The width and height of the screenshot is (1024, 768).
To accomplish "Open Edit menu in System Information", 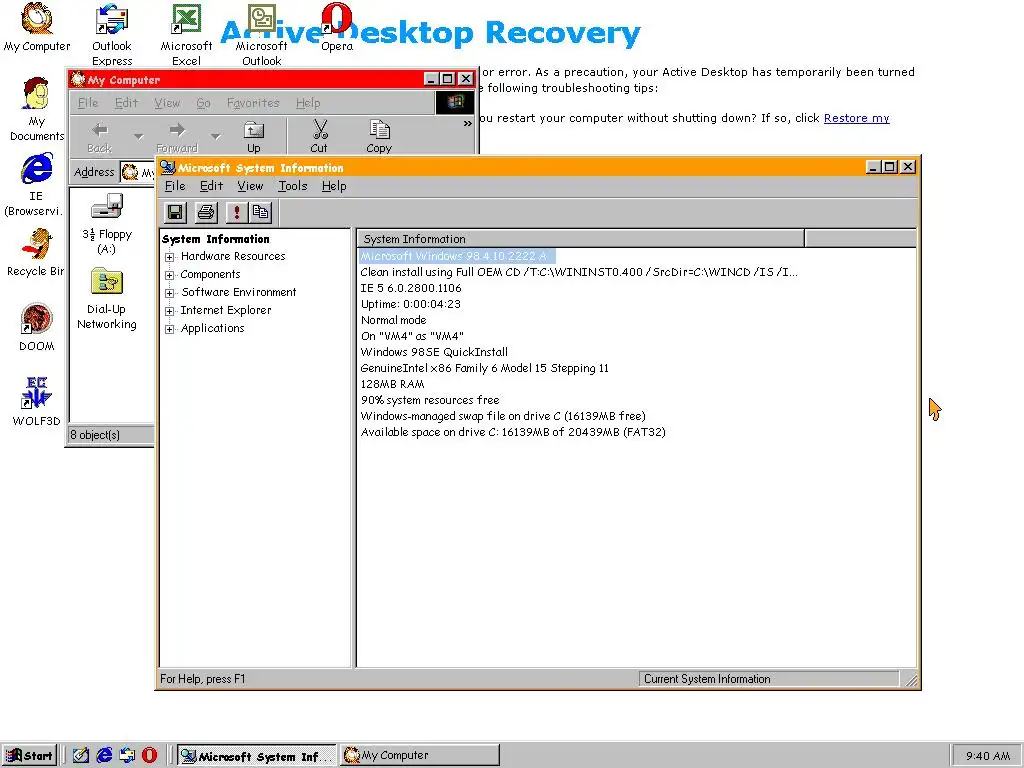I will (x=211, y=186).
